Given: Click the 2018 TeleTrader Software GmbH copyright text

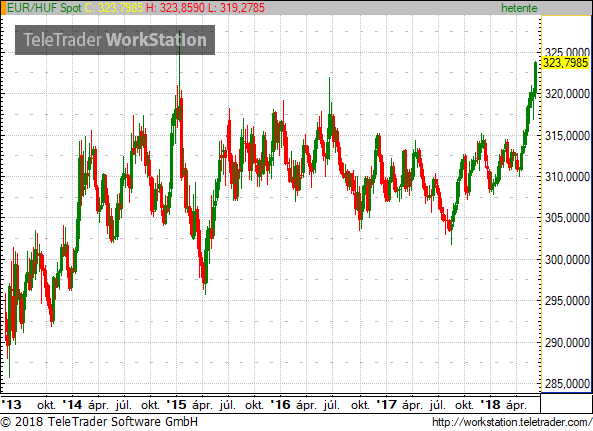Looking at the screenshot, I should [99, 422].
